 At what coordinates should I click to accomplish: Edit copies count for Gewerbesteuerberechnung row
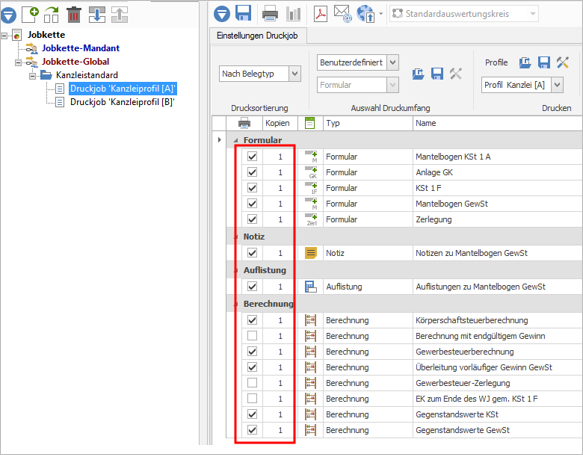coord(280,352)
